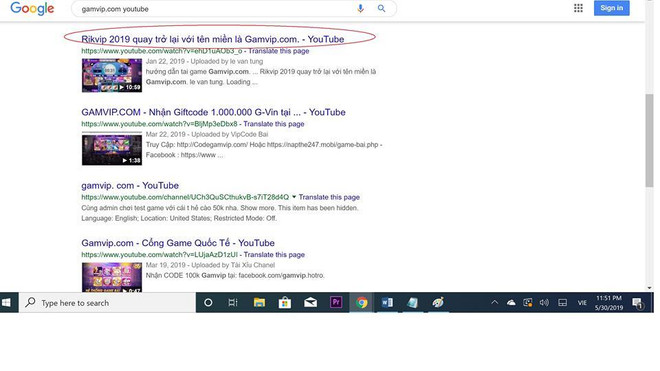Open the Windows Start menu

point(6,302)
